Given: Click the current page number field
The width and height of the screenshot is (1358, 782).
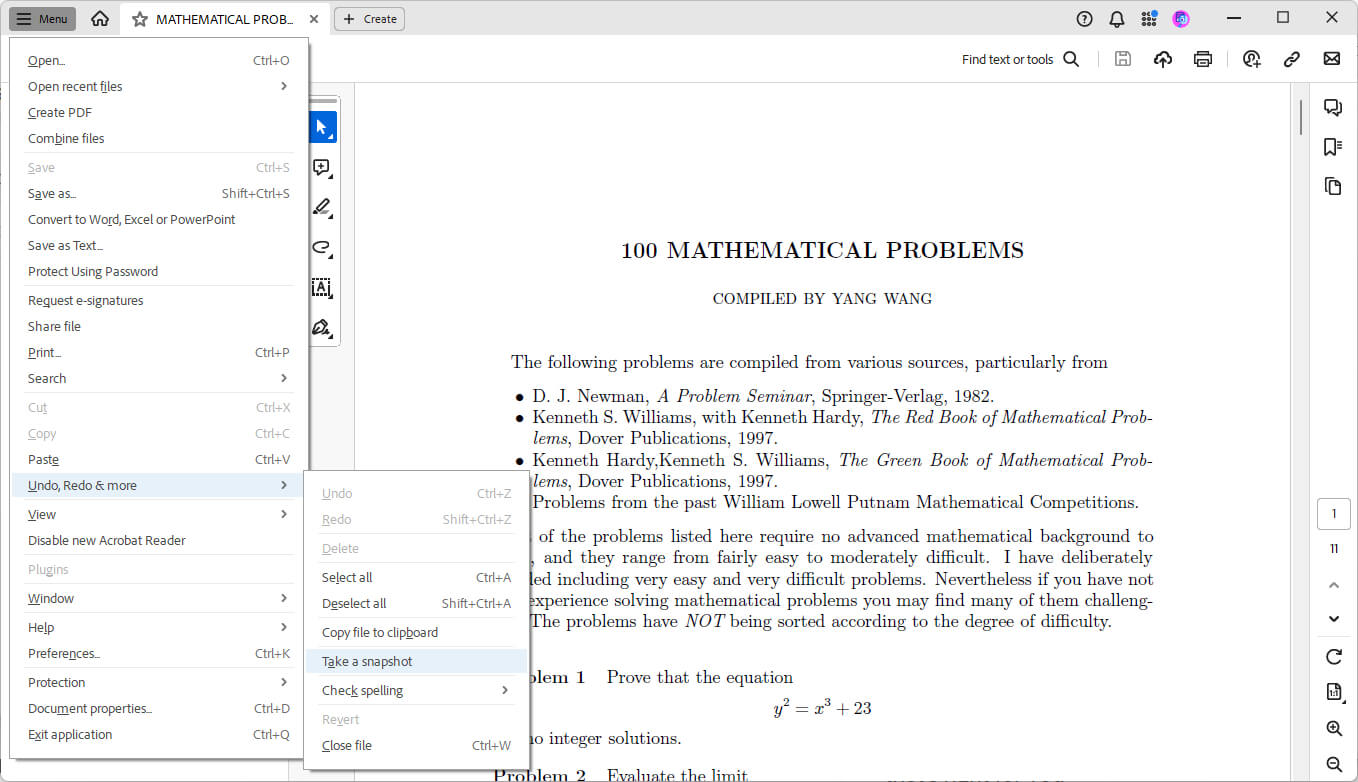Looking at the screenshot, I should (1333, 515).
